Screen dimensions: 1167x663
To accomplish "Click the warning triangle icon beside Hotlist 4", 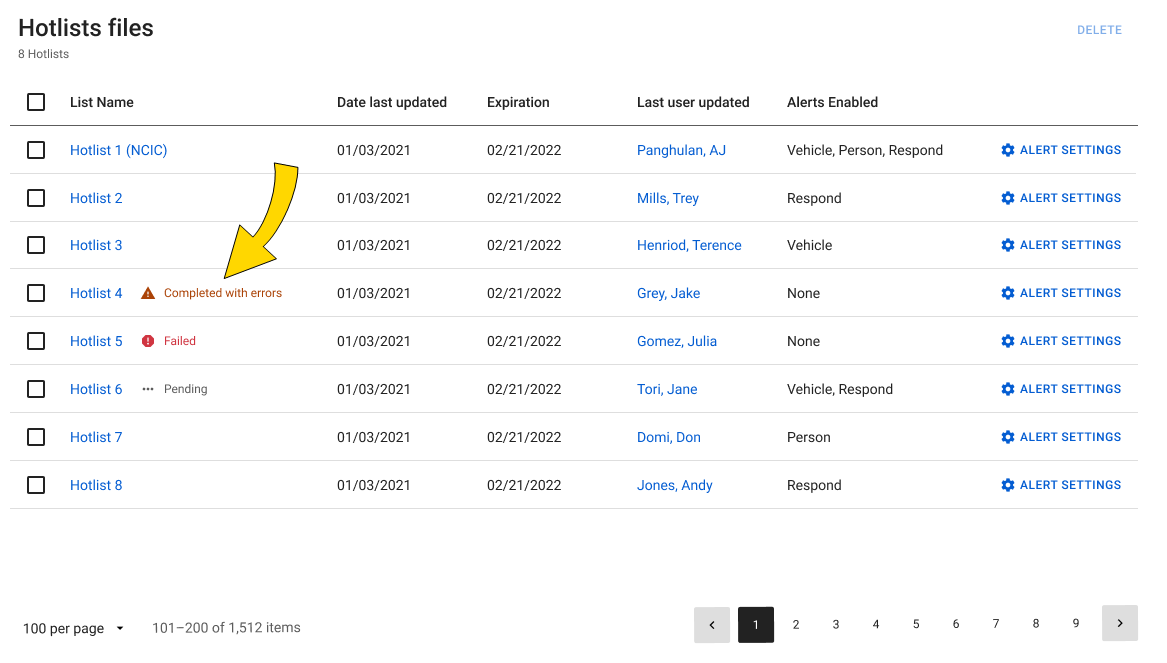I will (148, 293).
